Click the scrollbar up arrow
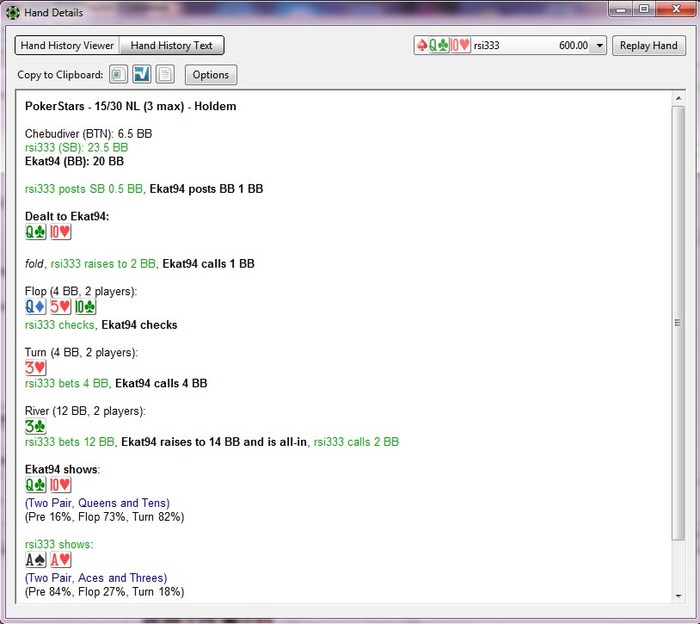700x624 pixels. click(678, 98)
